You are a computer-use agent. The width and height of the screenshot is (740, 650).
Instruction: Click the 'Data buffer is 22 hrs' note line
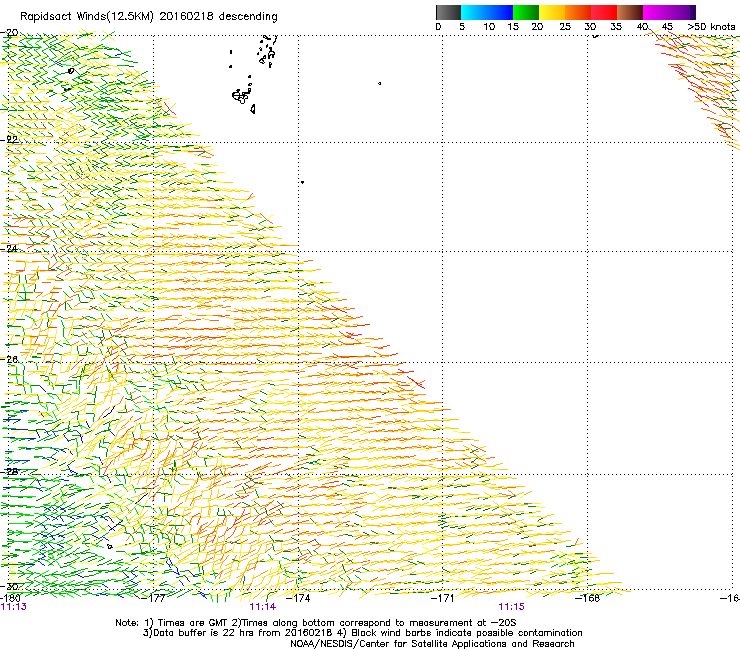362,633
